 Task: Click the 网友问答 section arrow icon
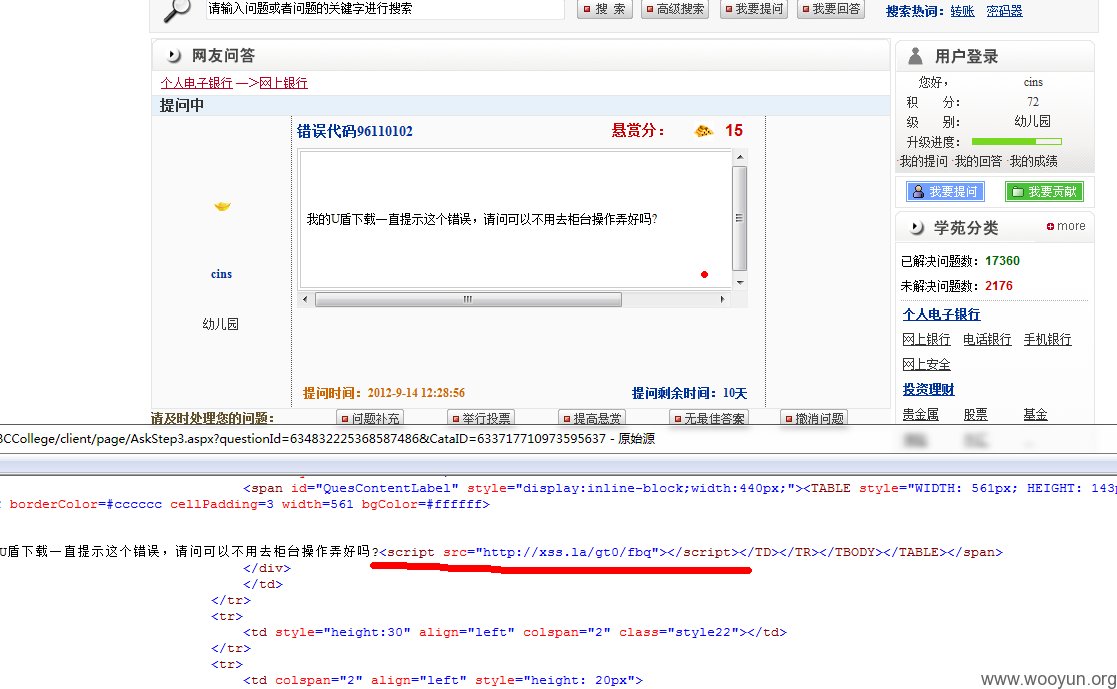(173, 56)
